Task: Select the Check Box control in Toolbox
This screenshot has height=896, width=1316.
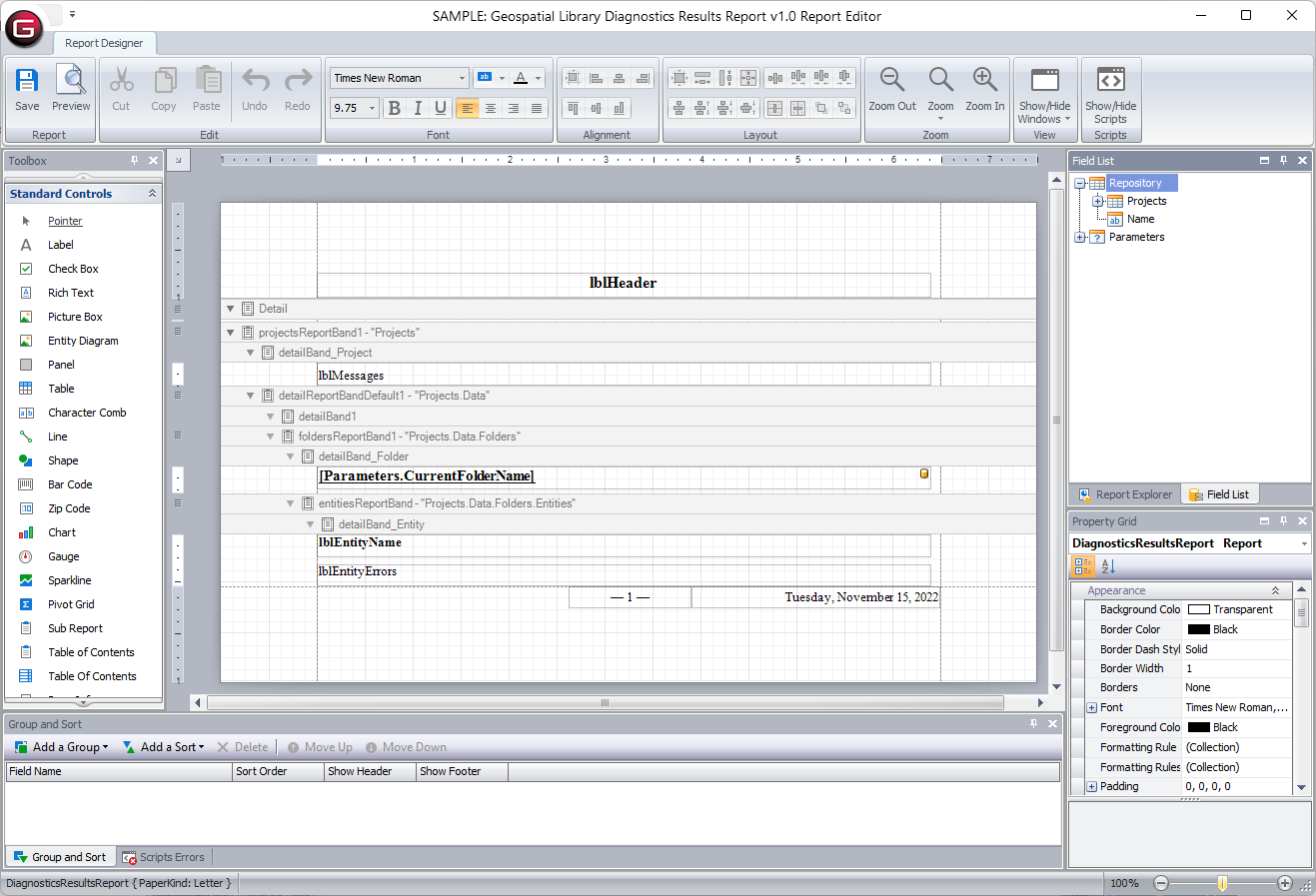Action: [x=73, y=269]
